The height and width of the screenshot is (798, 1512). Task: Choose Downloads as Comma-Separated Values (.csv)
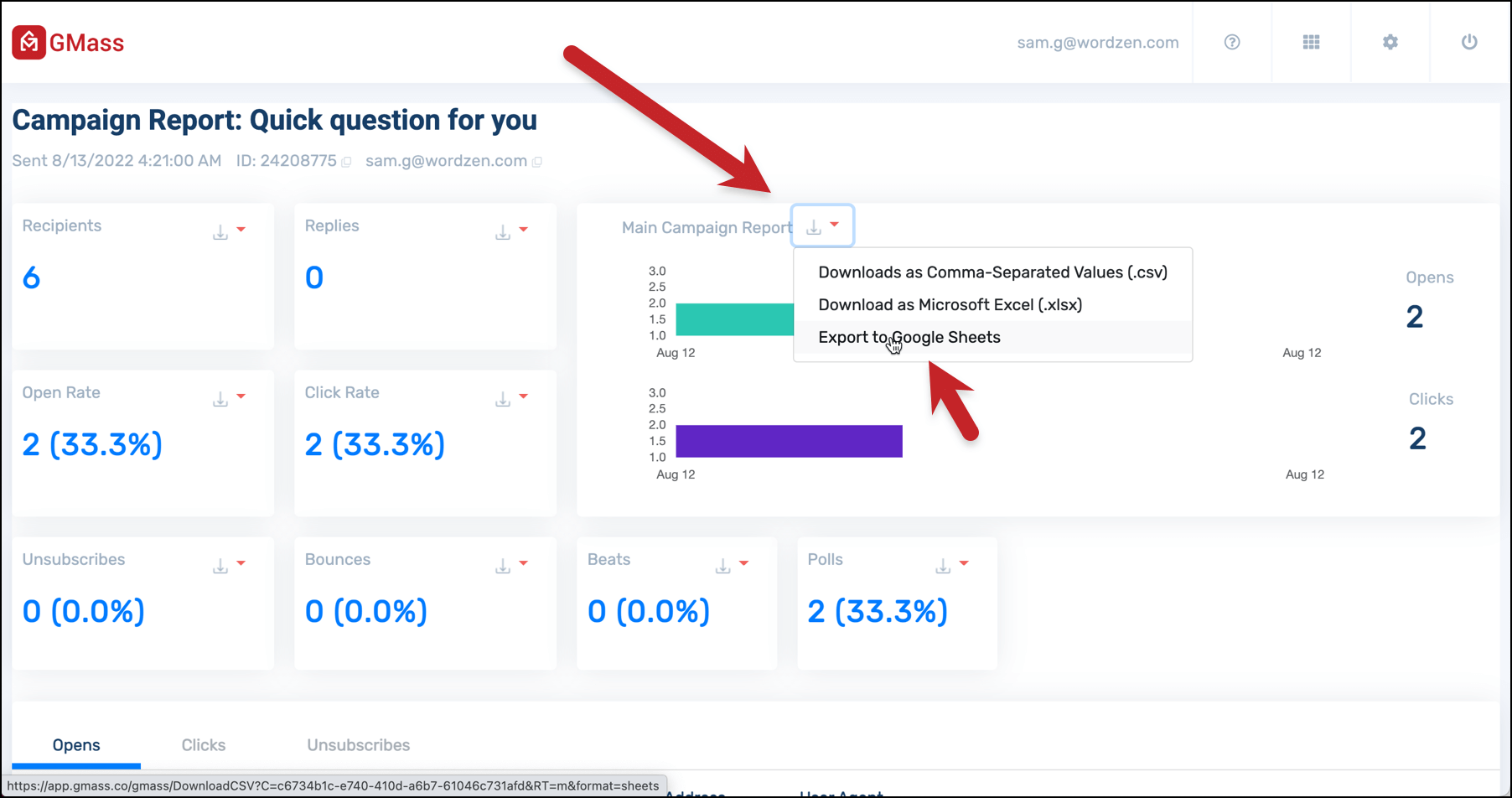click(992, 272)
